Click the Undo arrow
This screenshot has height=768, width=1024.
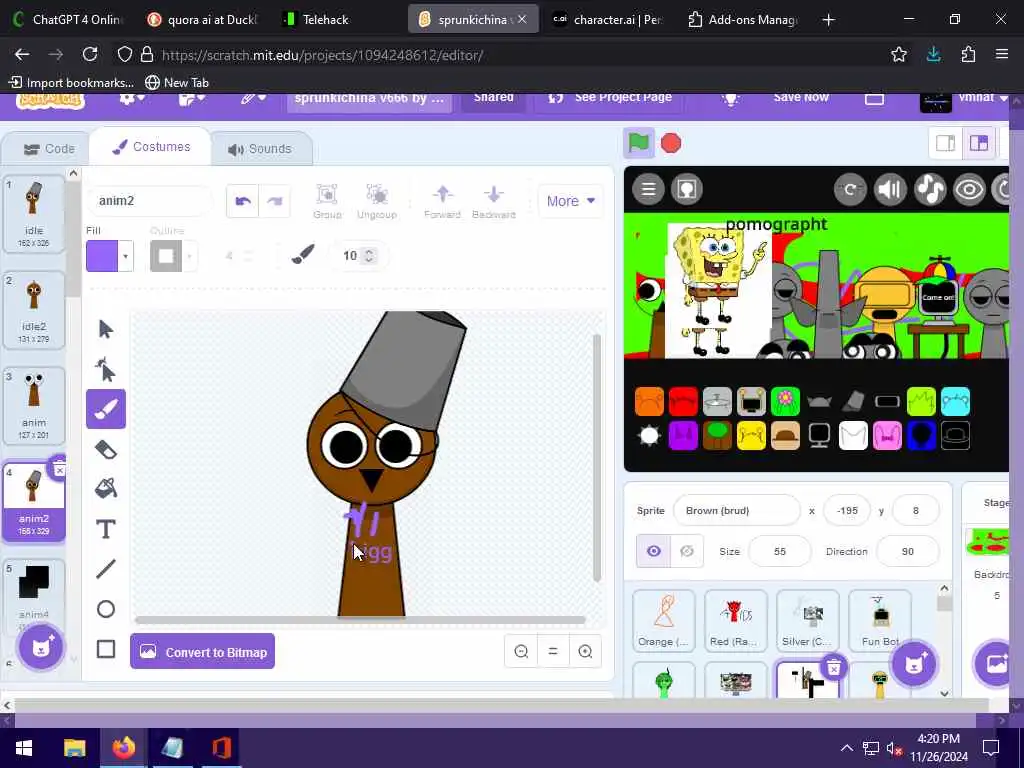243,201
